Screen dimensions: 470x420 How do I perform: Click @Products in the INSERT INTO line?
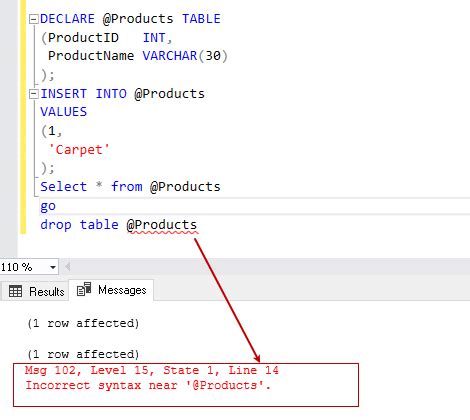pyautogui.click(x=170, y=94)
